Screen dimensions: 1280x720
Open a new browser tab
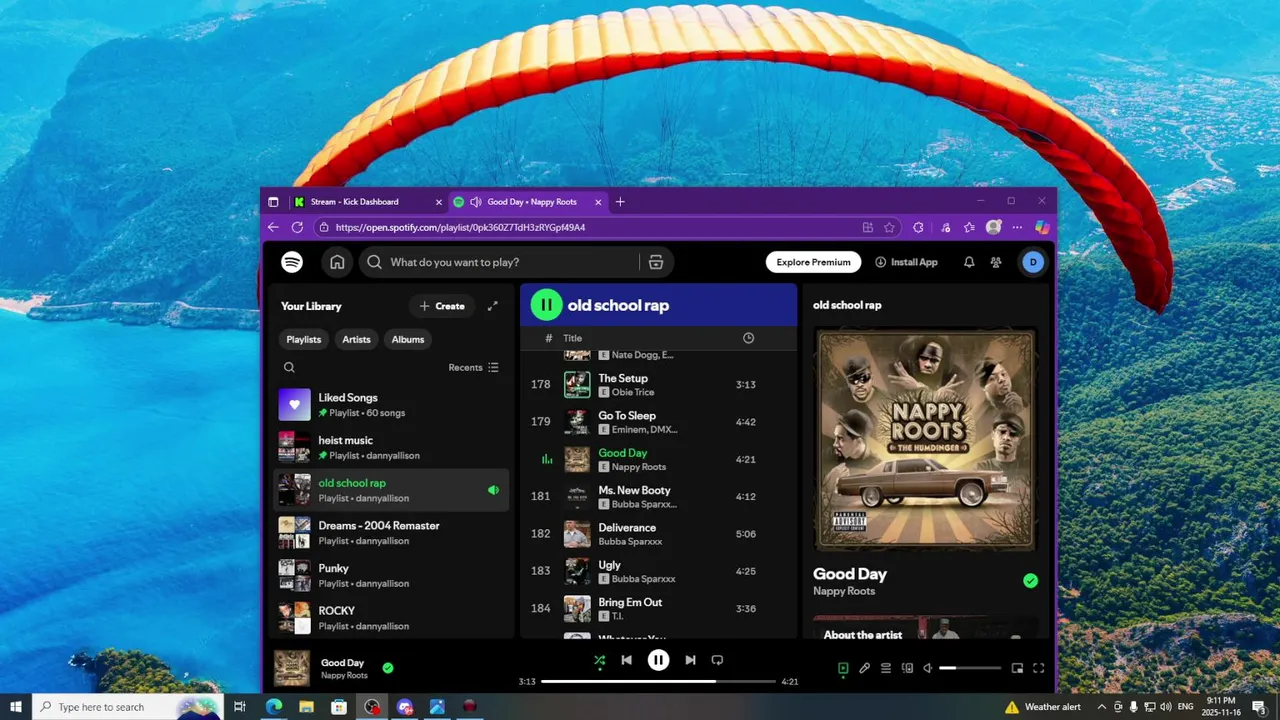[620, 201]
